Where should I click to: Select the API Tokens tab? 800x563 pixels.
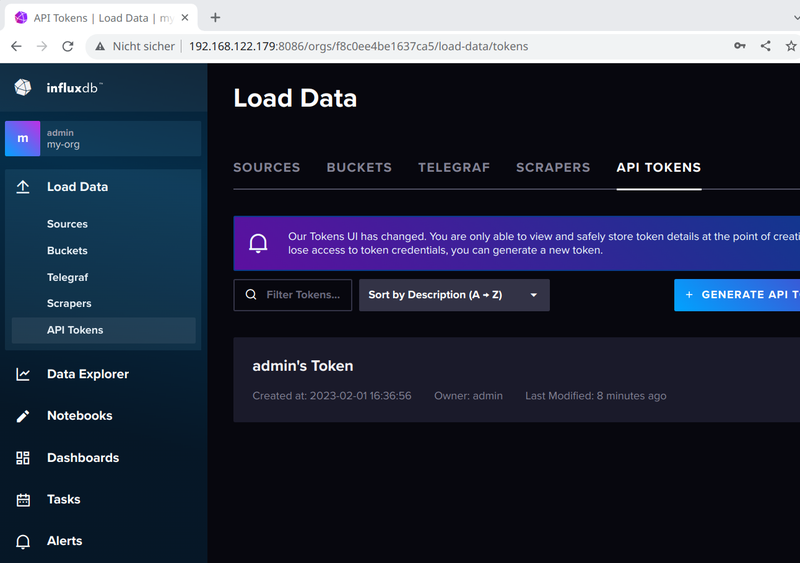(x=659, y=167)
